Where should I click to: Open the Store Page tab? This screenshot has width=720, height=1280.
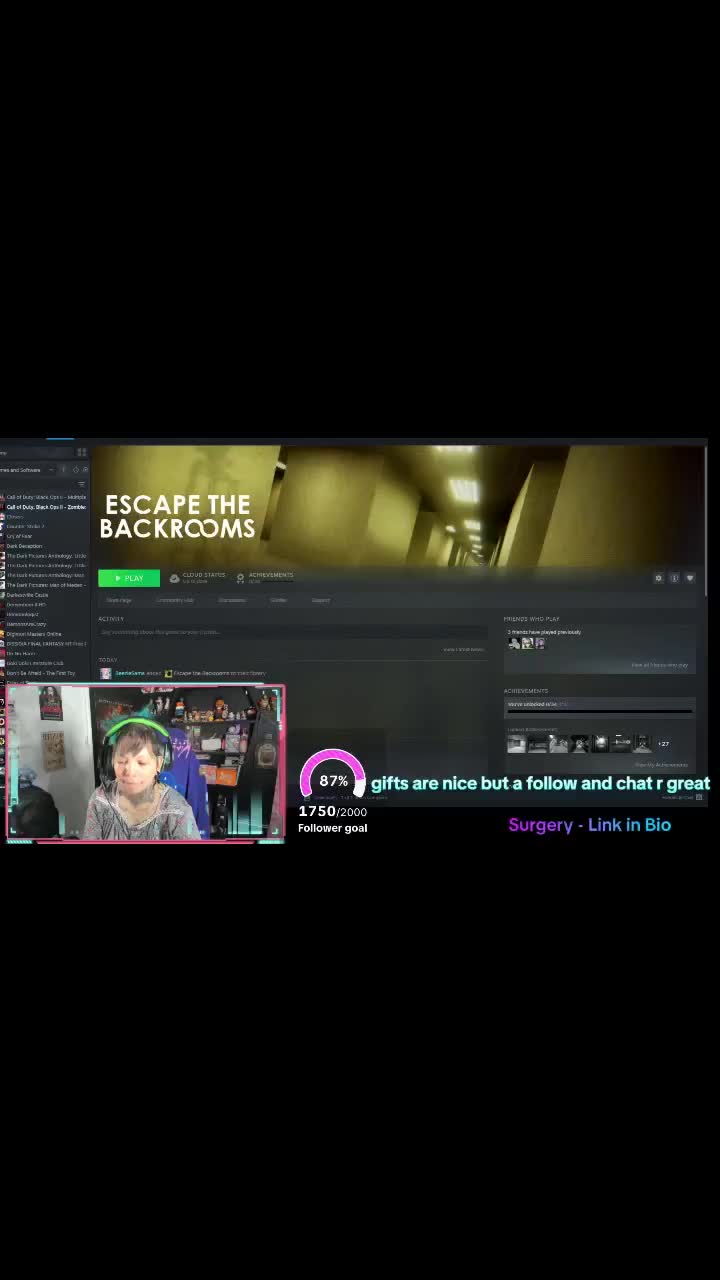click(119, 600)
